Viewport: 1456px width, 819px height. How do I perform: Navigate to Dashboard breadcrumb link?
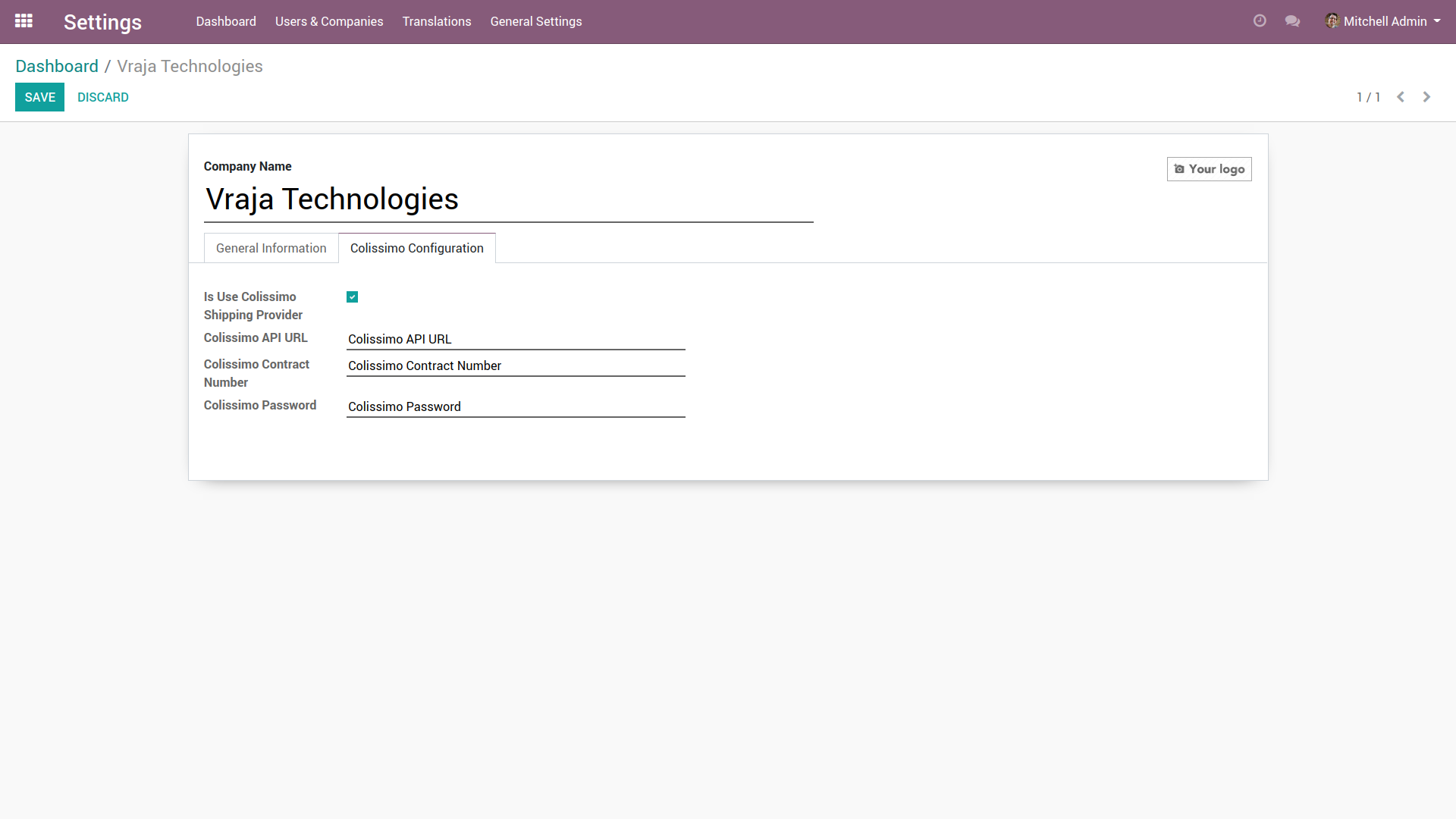click(x=57, y=66)
